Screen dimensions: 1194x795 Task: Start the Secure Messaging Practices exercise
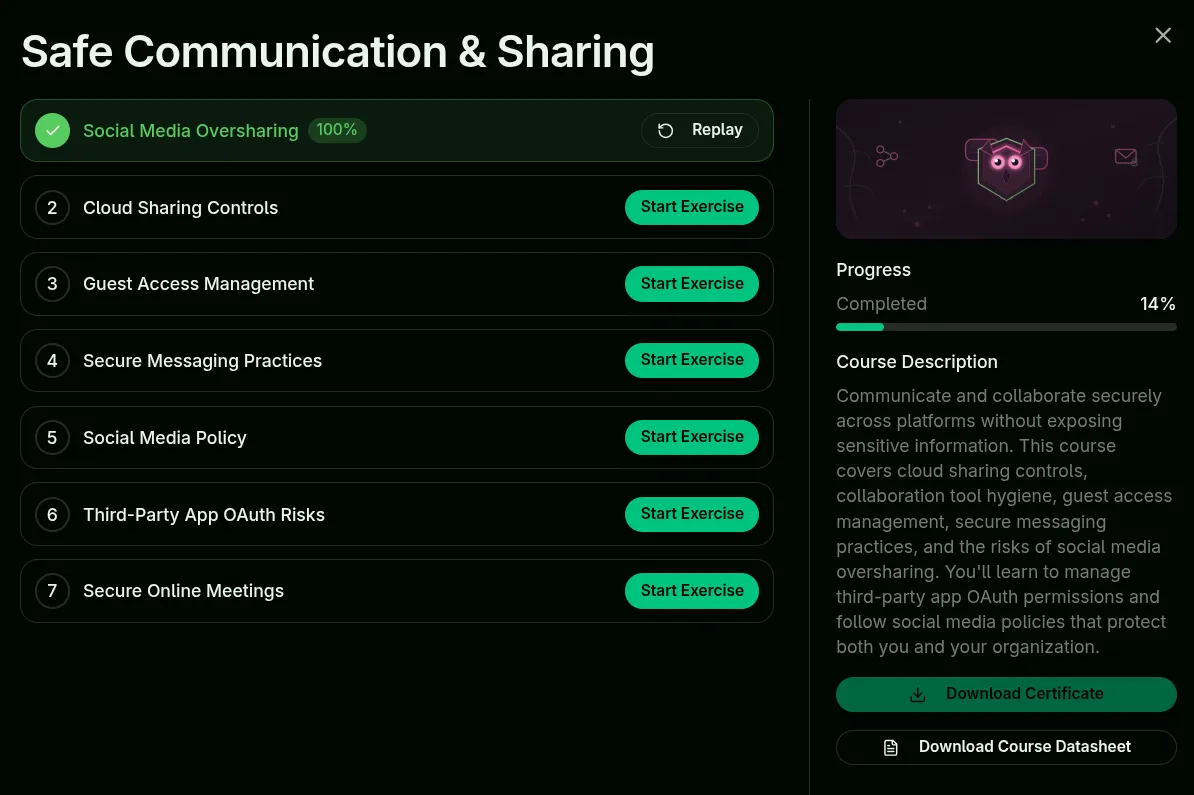coord(691,360)
